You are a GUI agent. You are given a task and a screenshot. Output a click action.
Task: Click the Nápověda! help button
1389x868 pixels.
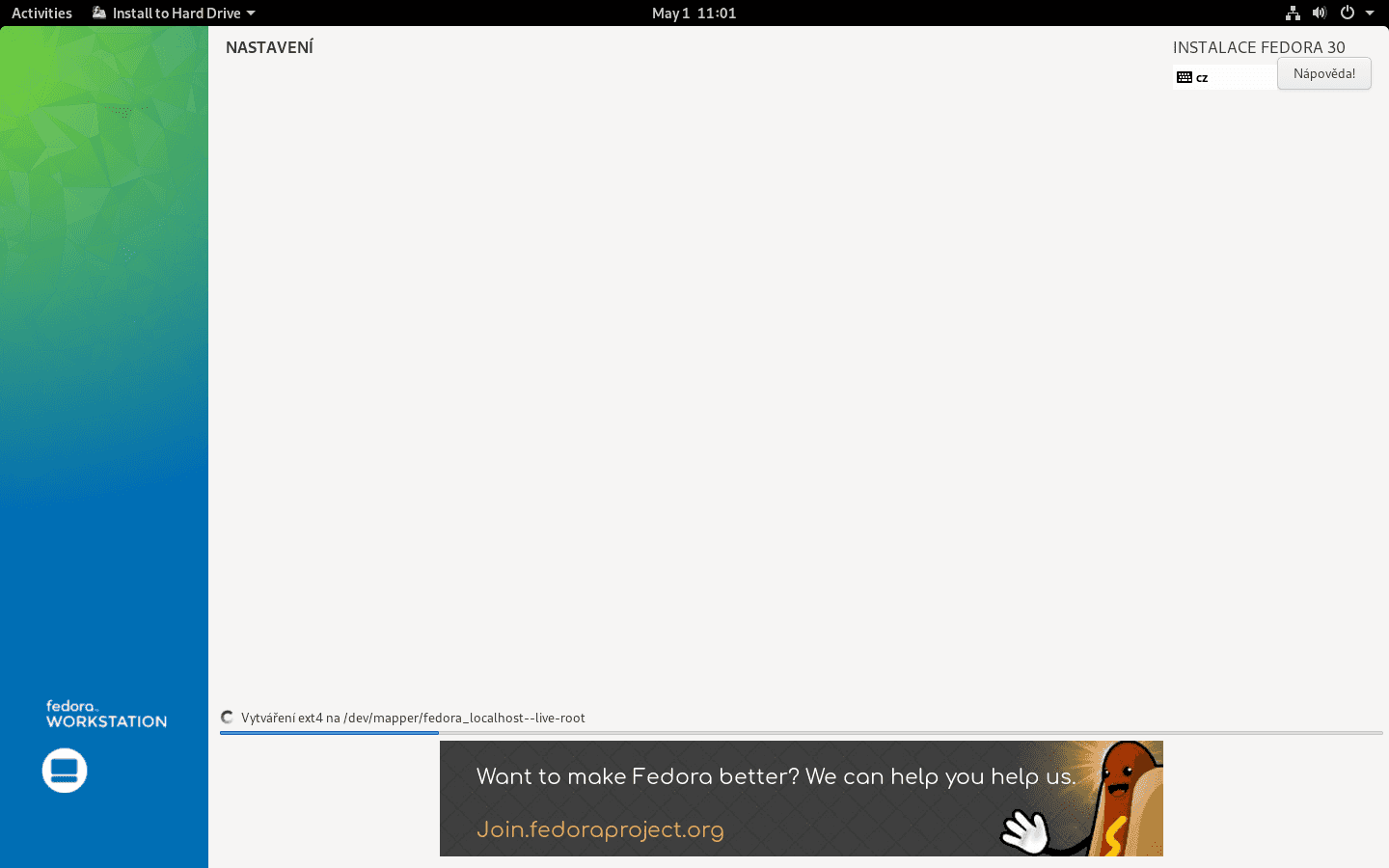coord(1323,73)
